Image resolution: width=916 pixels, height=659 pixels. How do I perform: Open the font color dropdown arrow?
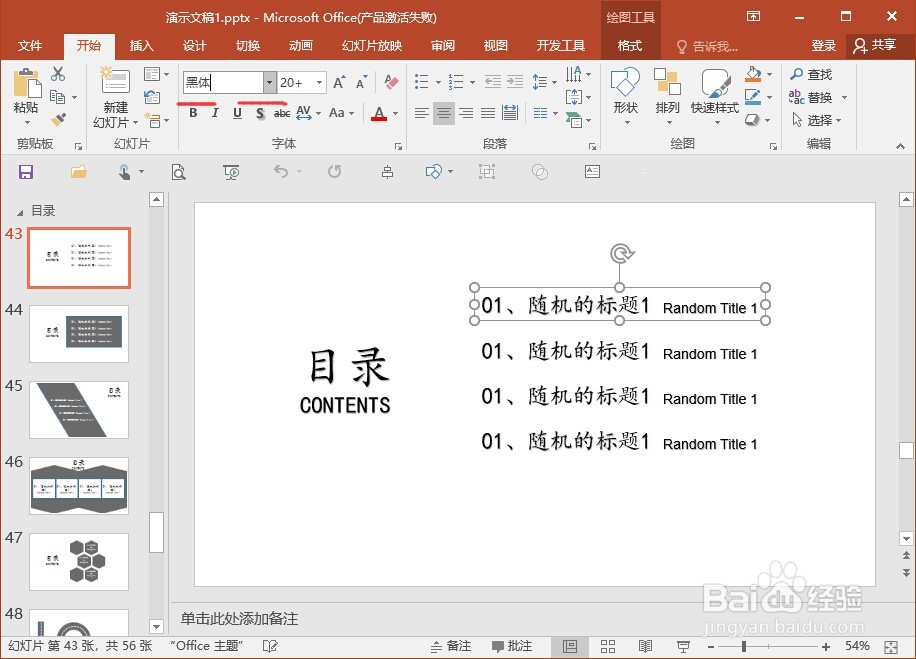click(x=394, y=113)
